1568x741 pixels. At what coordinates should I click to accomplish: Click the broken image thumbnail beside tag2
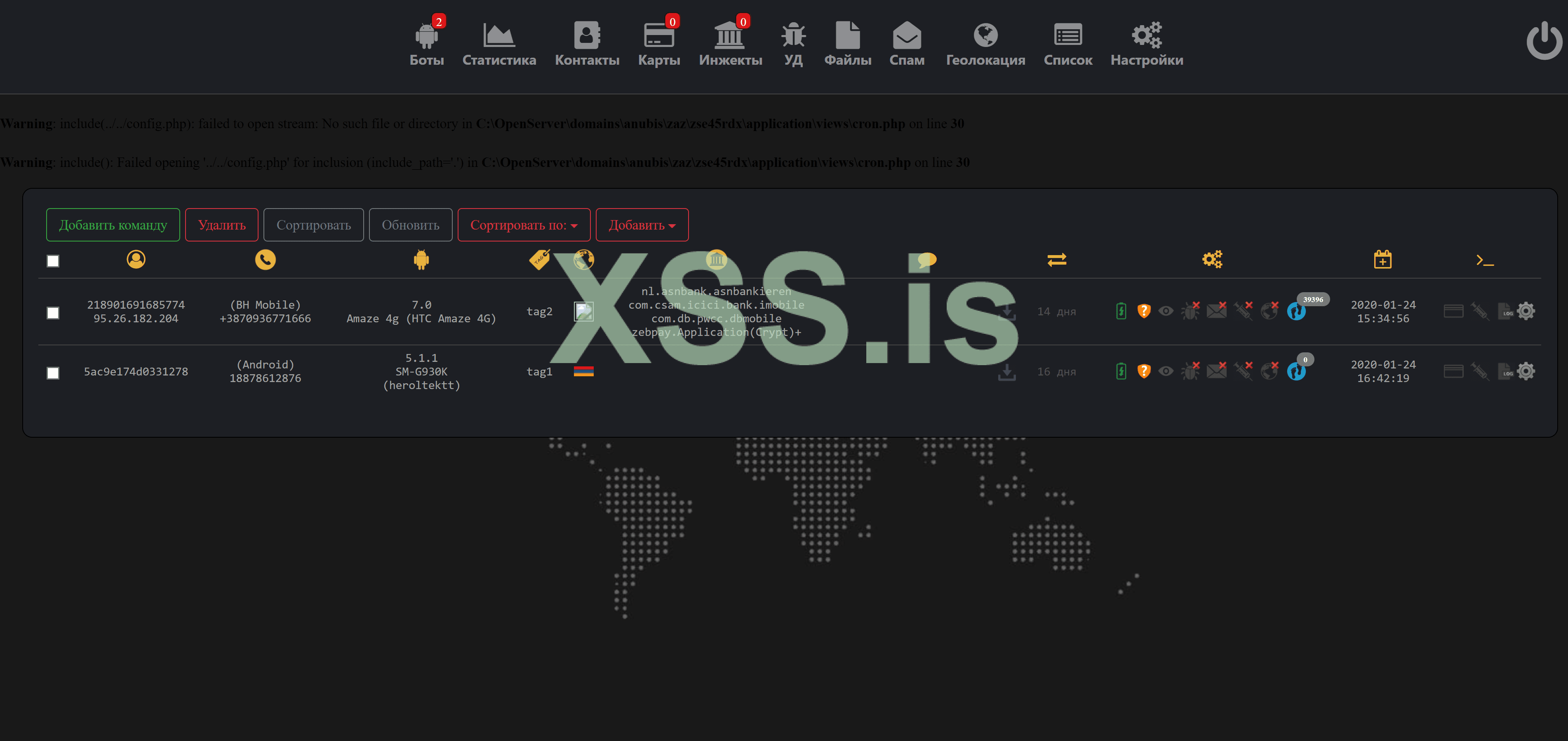(583, 312)
